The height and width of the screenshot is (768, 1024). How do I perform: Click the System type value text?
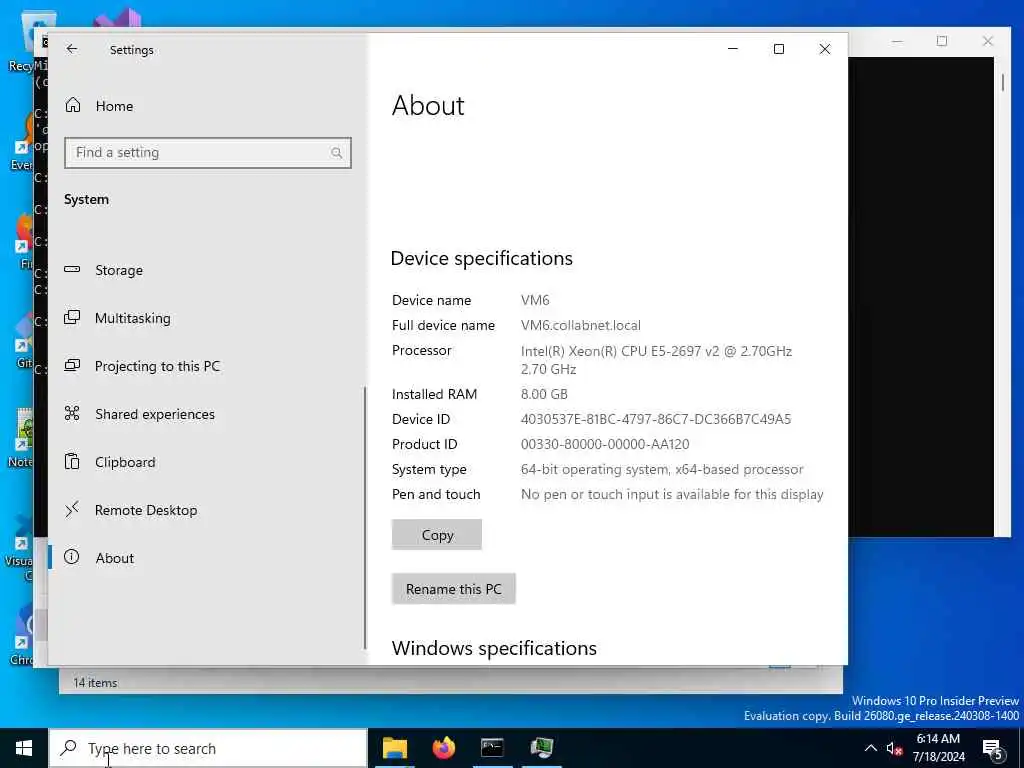point(662,470)
